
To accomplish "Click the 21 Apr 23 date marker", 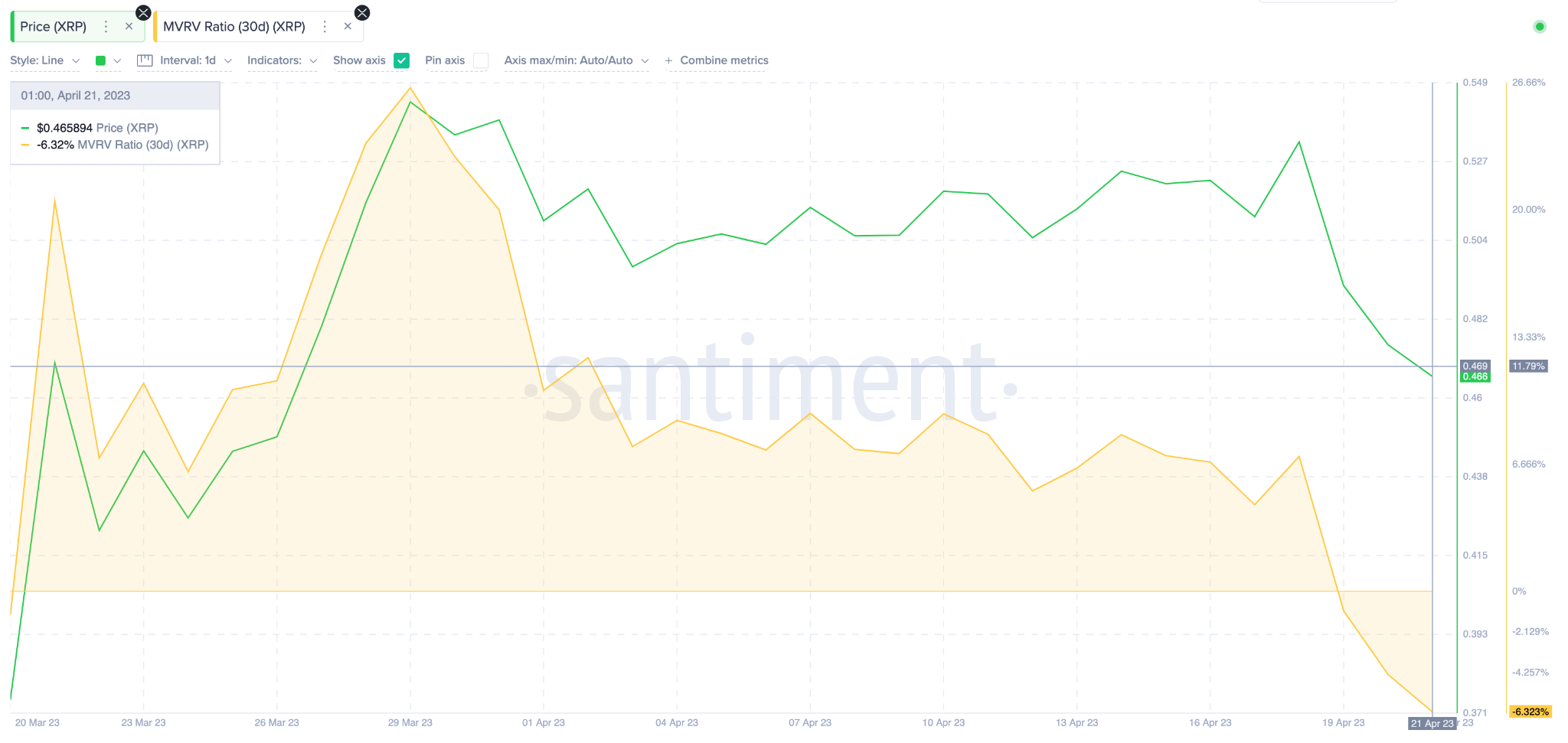I will (x=1432, y=723).
